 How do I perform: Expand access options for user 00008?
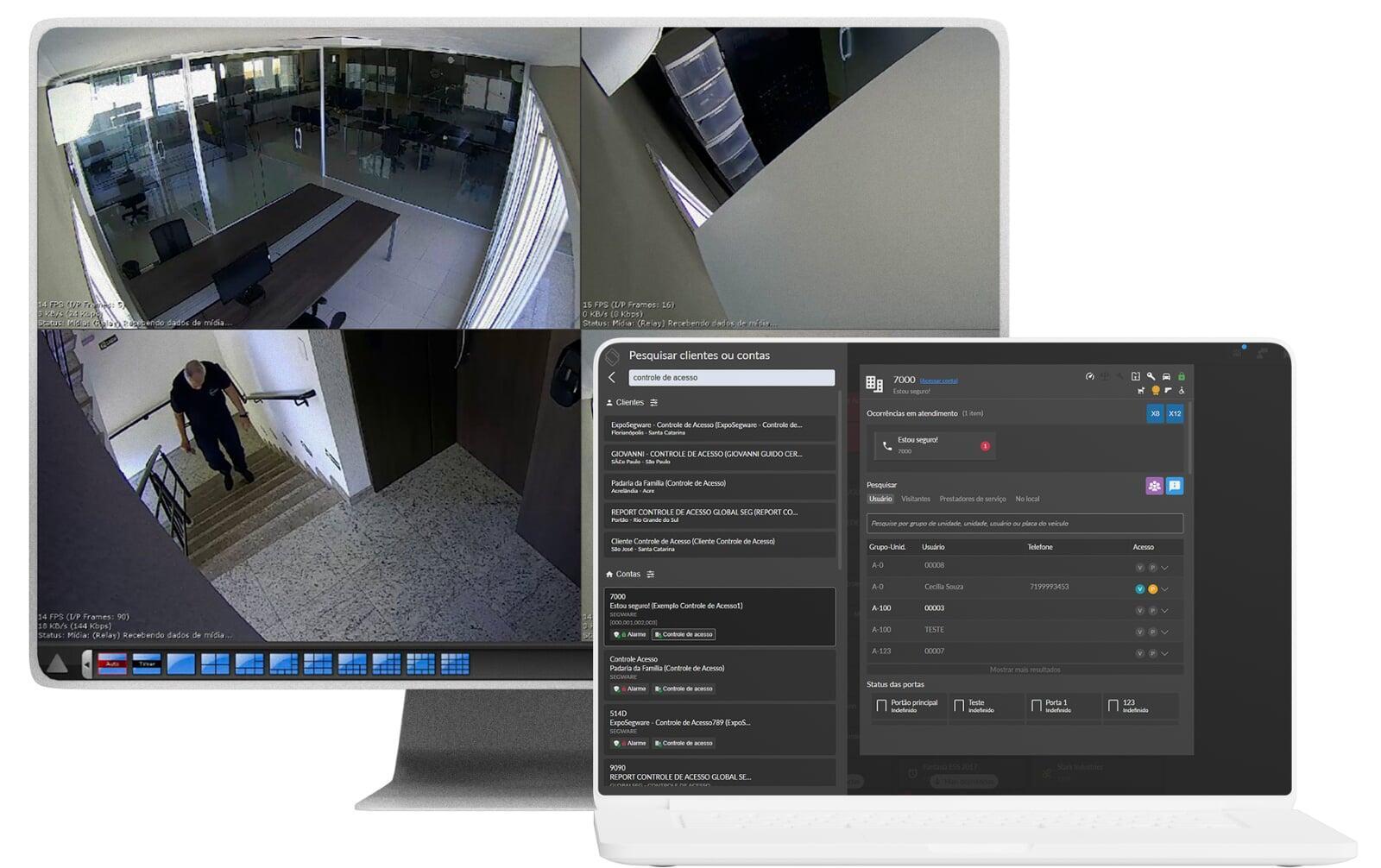(1164, 567)
